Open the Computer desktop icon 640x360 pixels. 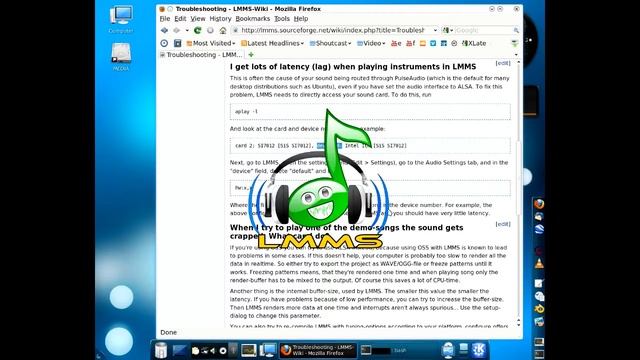tap(121, 19)
